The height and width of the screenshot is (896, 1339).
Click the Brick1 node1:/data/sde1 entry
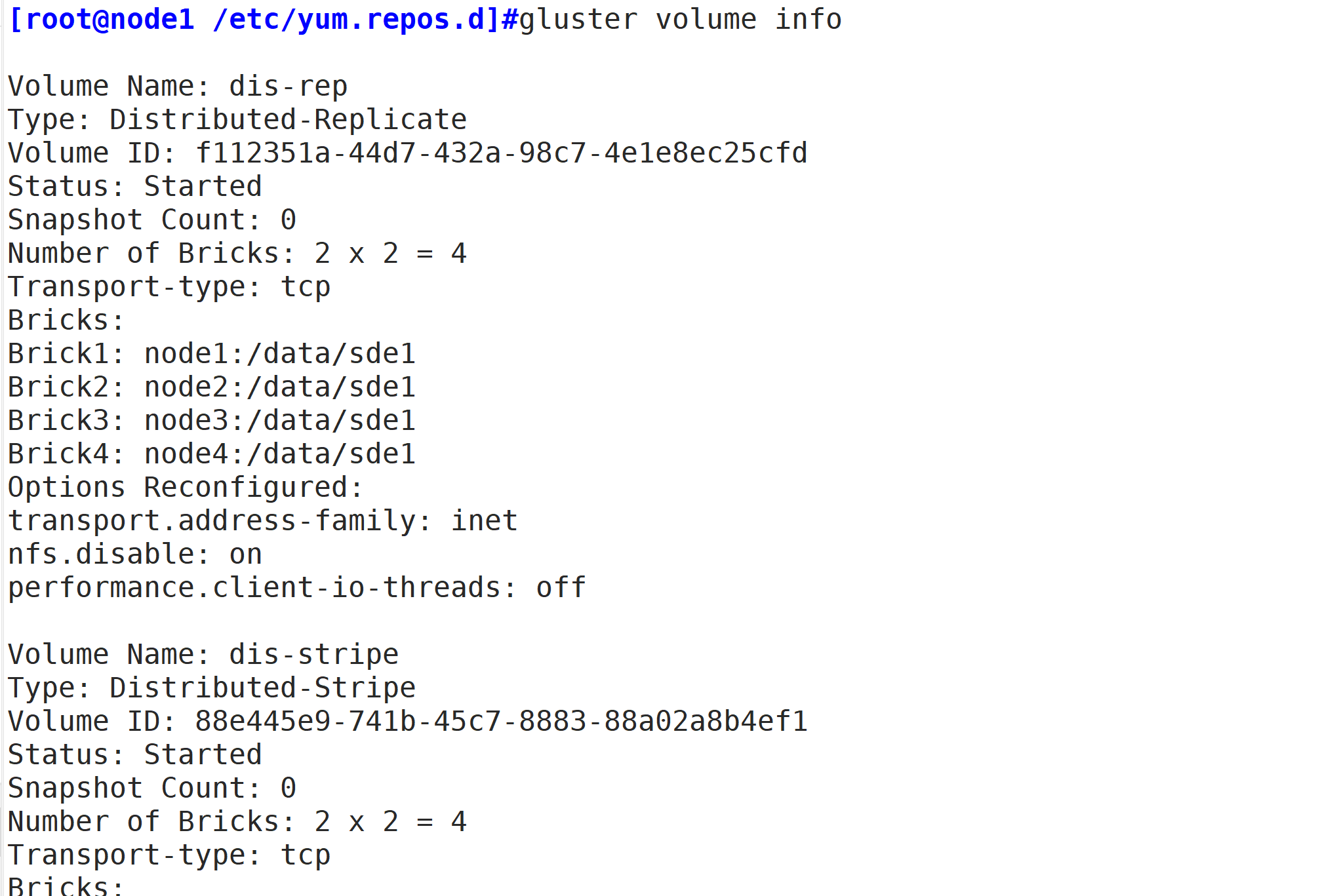click(x=212, y=354)
